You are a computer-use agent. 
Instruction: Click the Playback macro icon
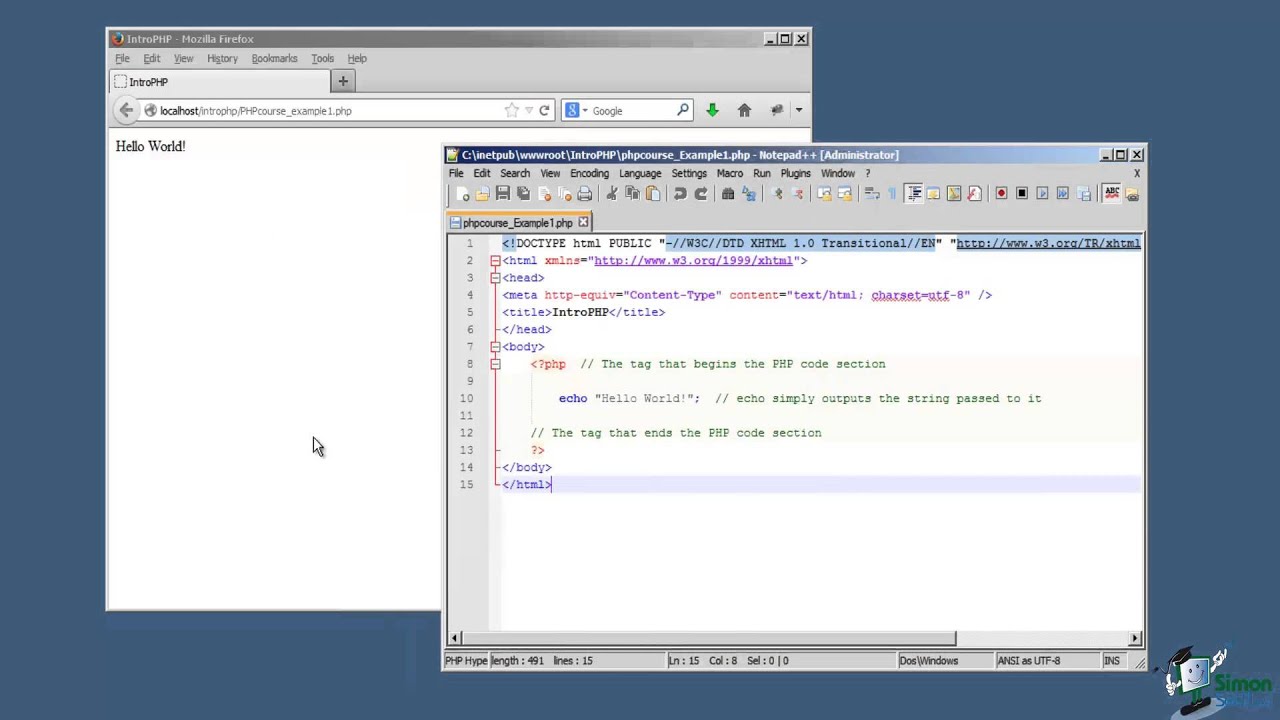tap(1042, 193)
